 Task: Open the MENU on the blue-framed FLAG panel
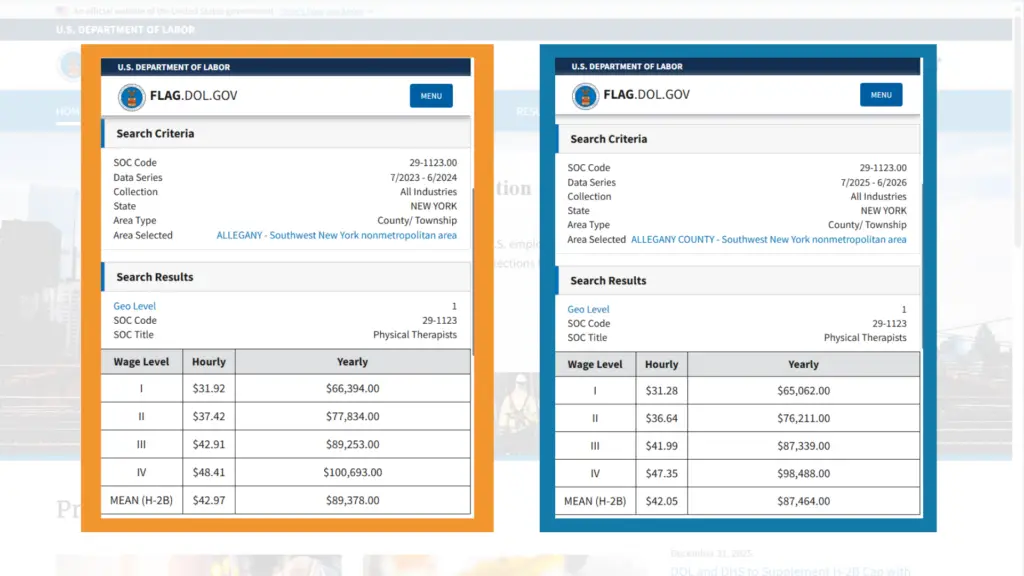coord(881,94)
